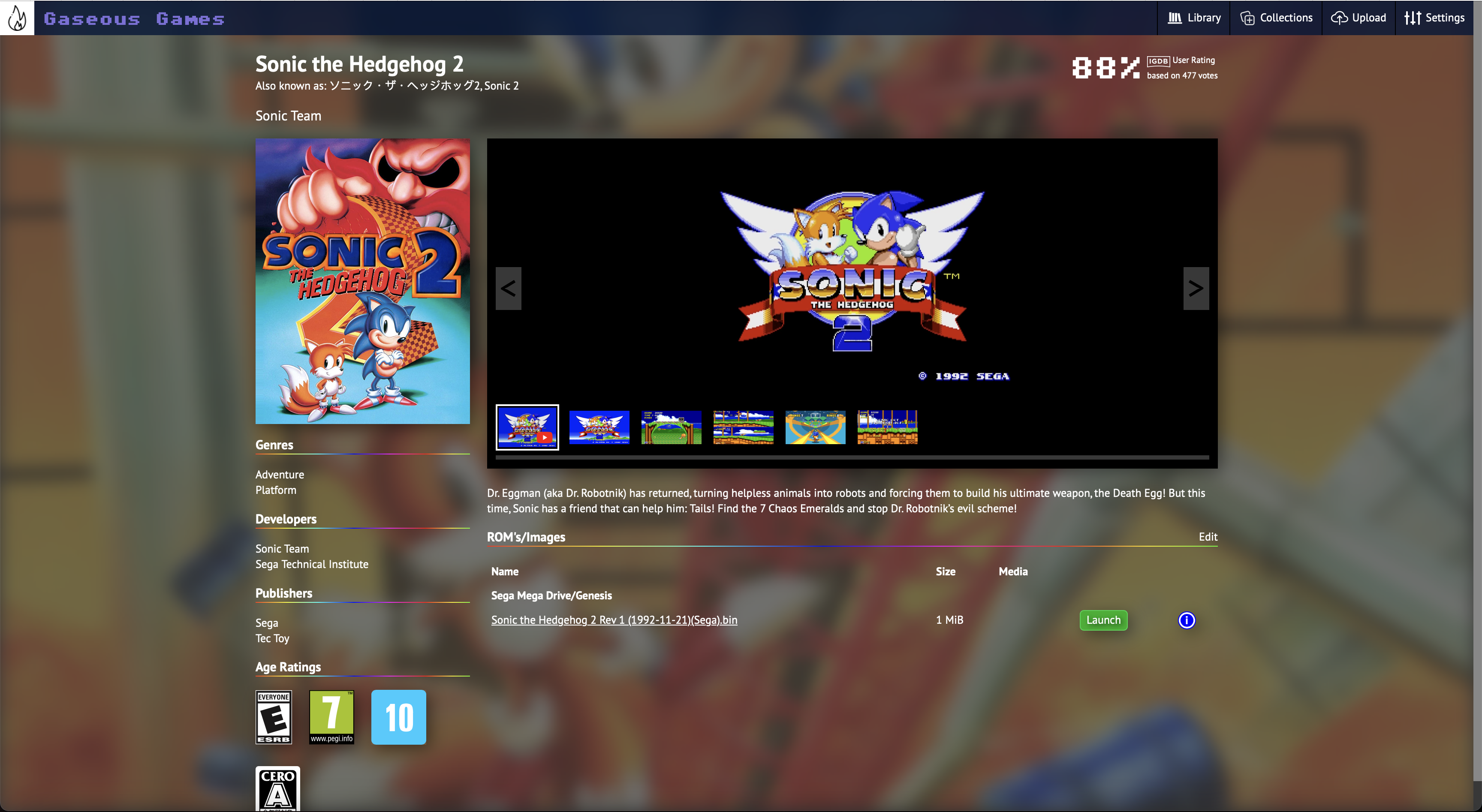
Task: Select the special stage halfpipe thumbnail
Action: point(815,427)
